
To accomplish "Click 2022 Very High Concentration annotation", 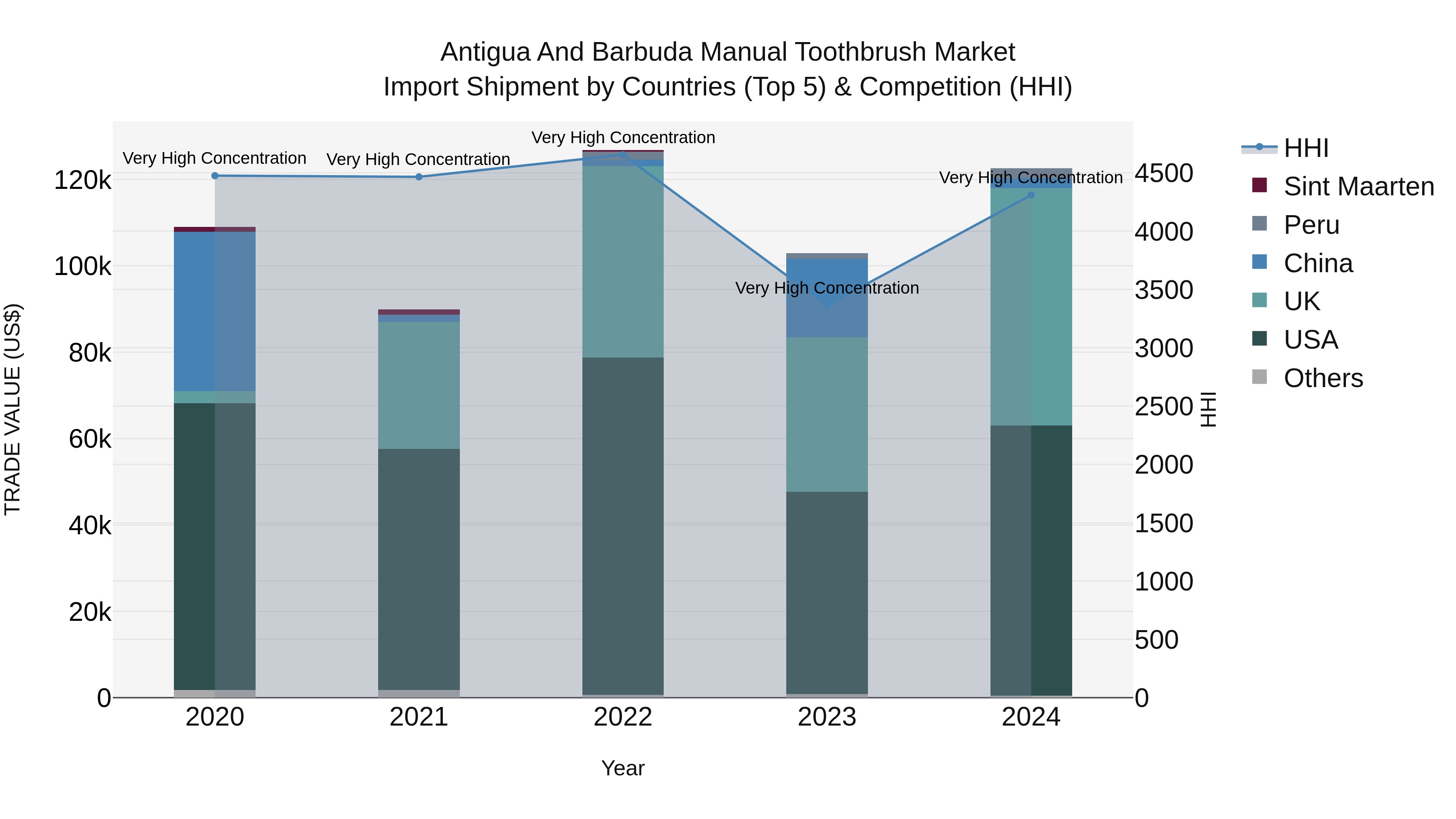I will click(623, 138).
